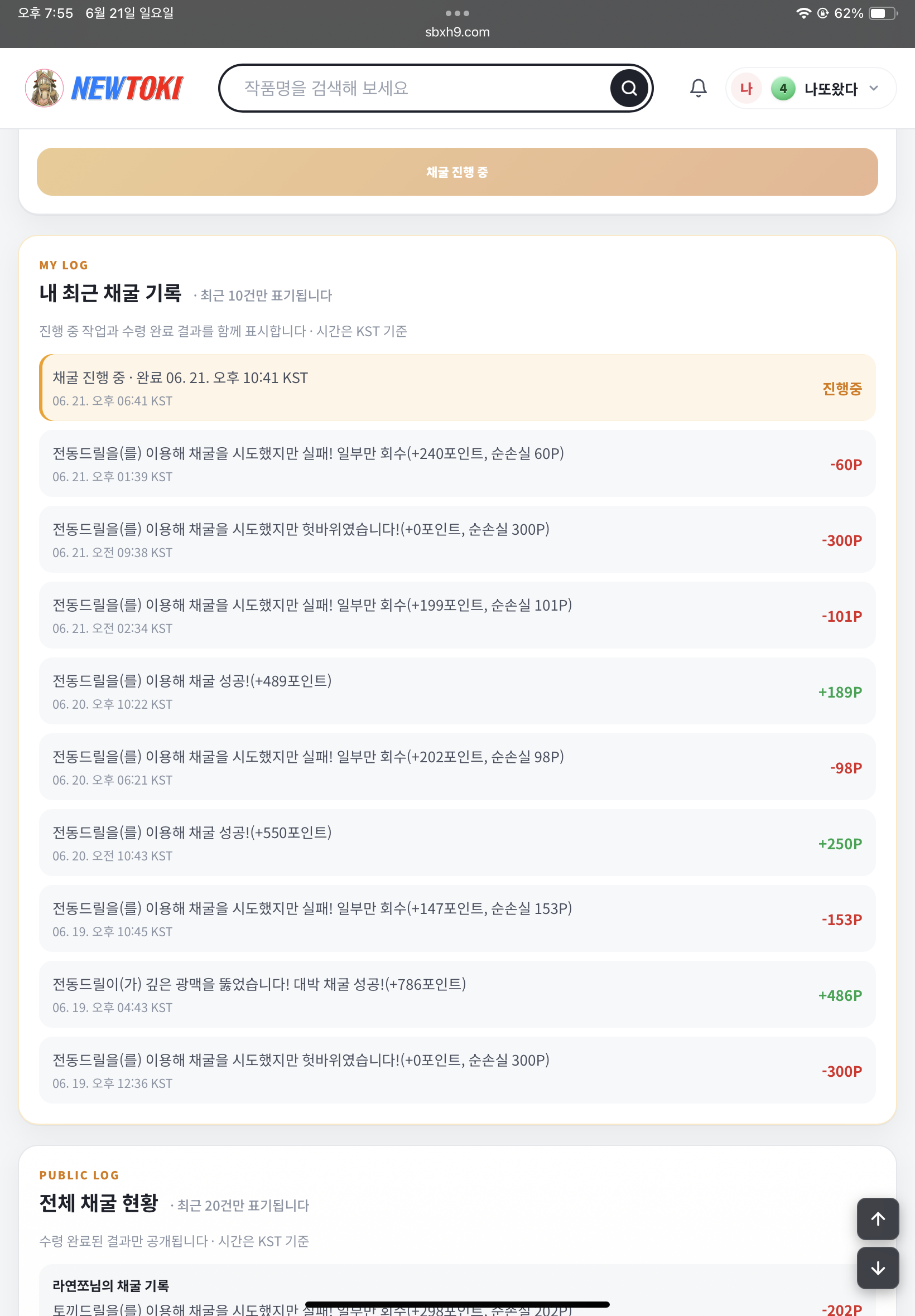Tap the sbxh9.com address bar
This screenshot has height=1316, width=915.
[x=457, y=32]
